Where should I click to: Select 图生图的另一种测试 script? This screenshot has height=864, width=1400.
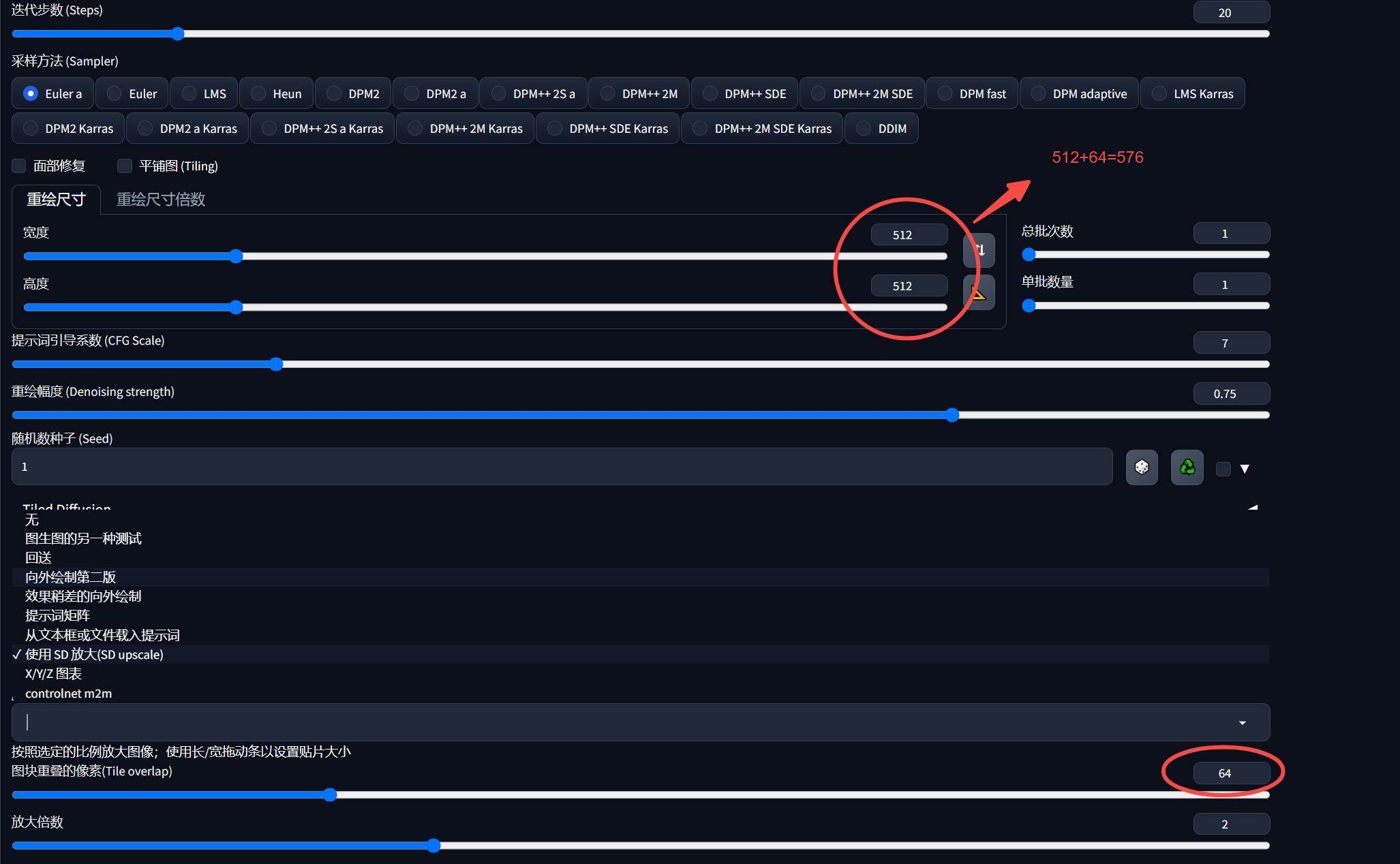[641, 538]
